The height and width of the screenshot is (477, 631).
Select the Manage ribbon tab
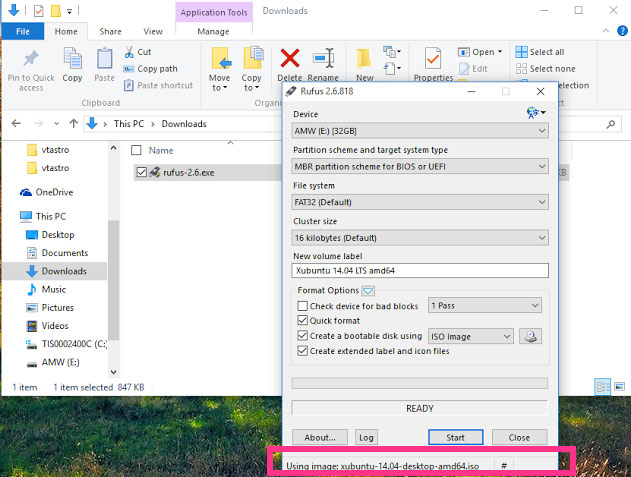pyautogui.click(x=213, y=31)
